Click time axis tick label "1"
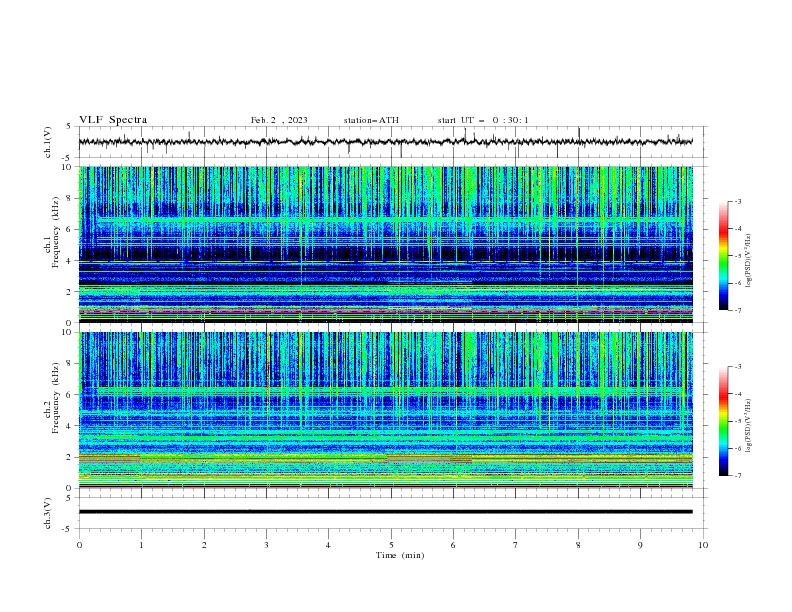This screenshot has width=792, height=612. (141, 545)
